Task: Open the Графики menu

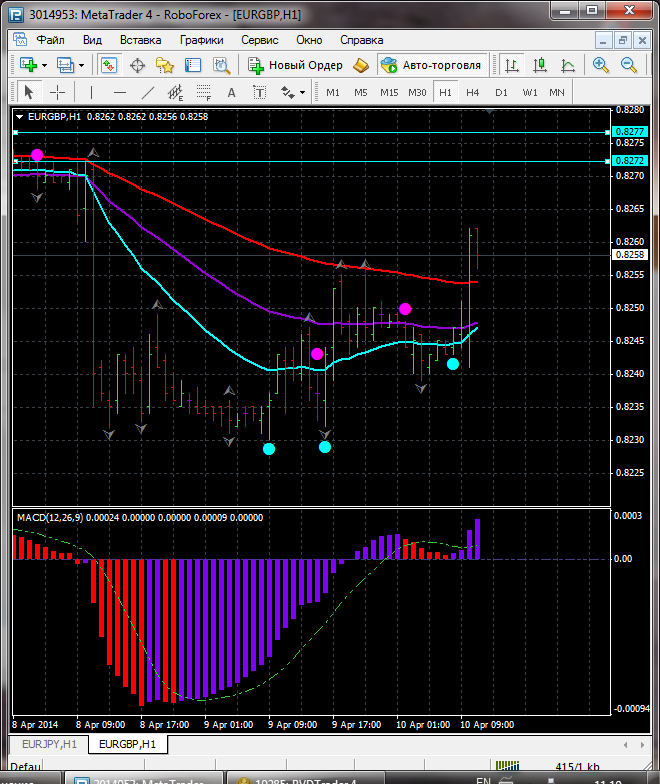Action: (x=201, y=40)
